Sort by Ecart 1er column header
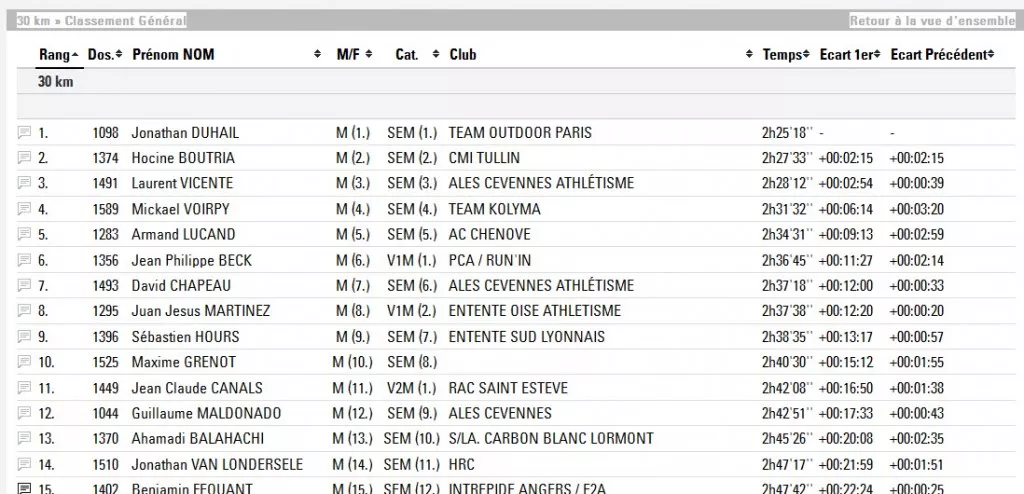Viewport: 1024px width, 494px height. coord(850,55)
